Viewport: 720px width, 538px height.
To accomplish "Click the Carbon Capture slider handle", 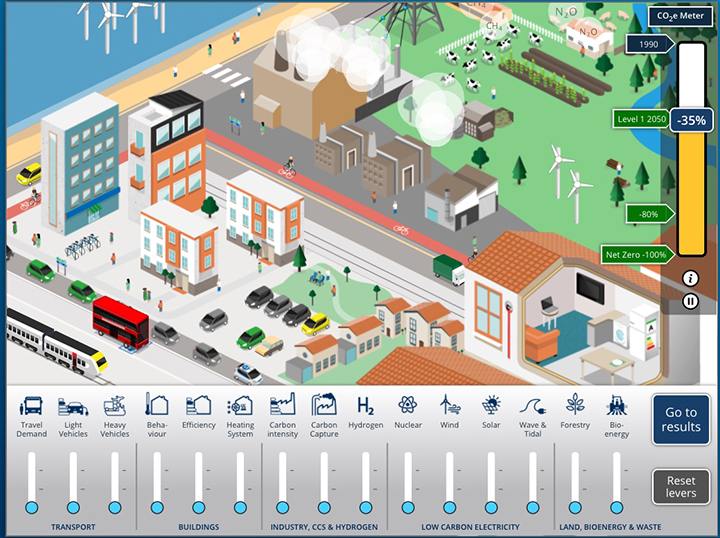I will pyautogui.click(x=324, y=508).
